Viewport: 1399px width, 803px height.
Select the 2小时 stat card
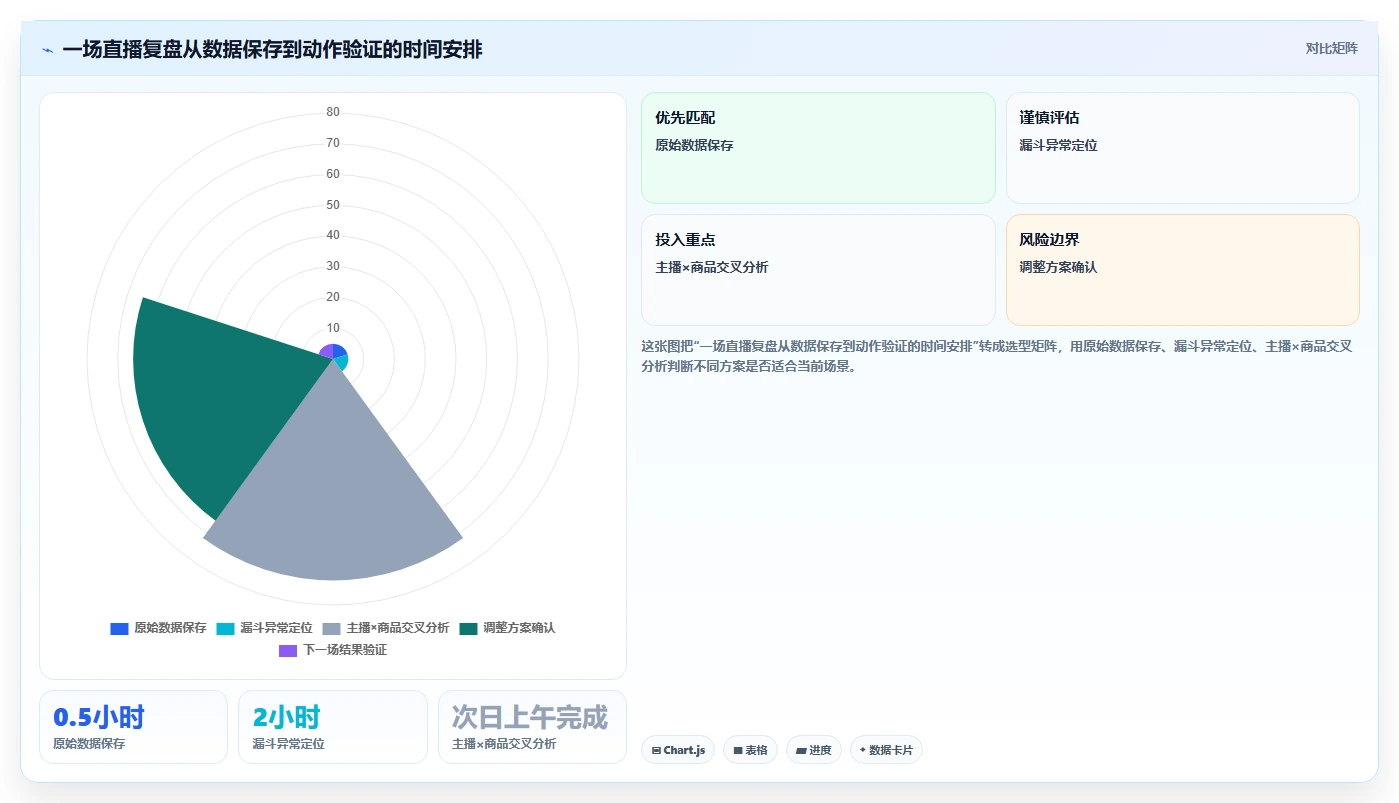pyautogui.click(x=333, y=727)
